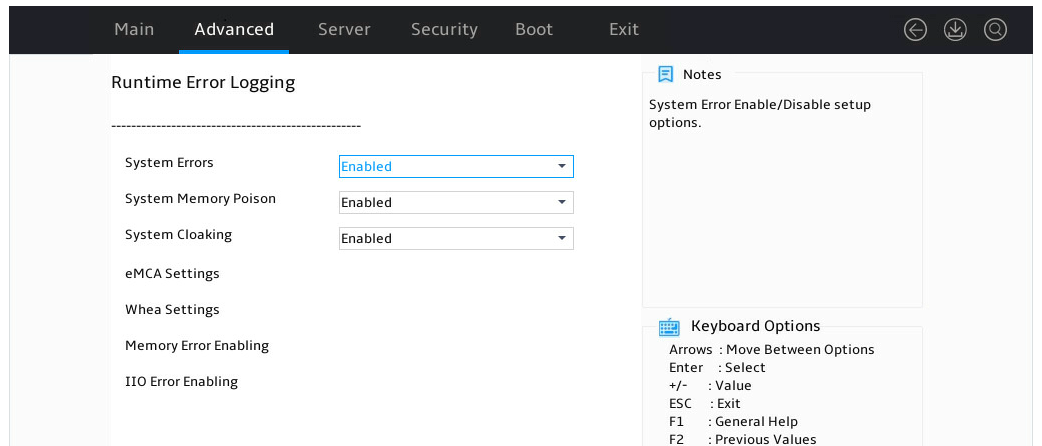
Task: Switch to the Server tab
Action: 344,29
